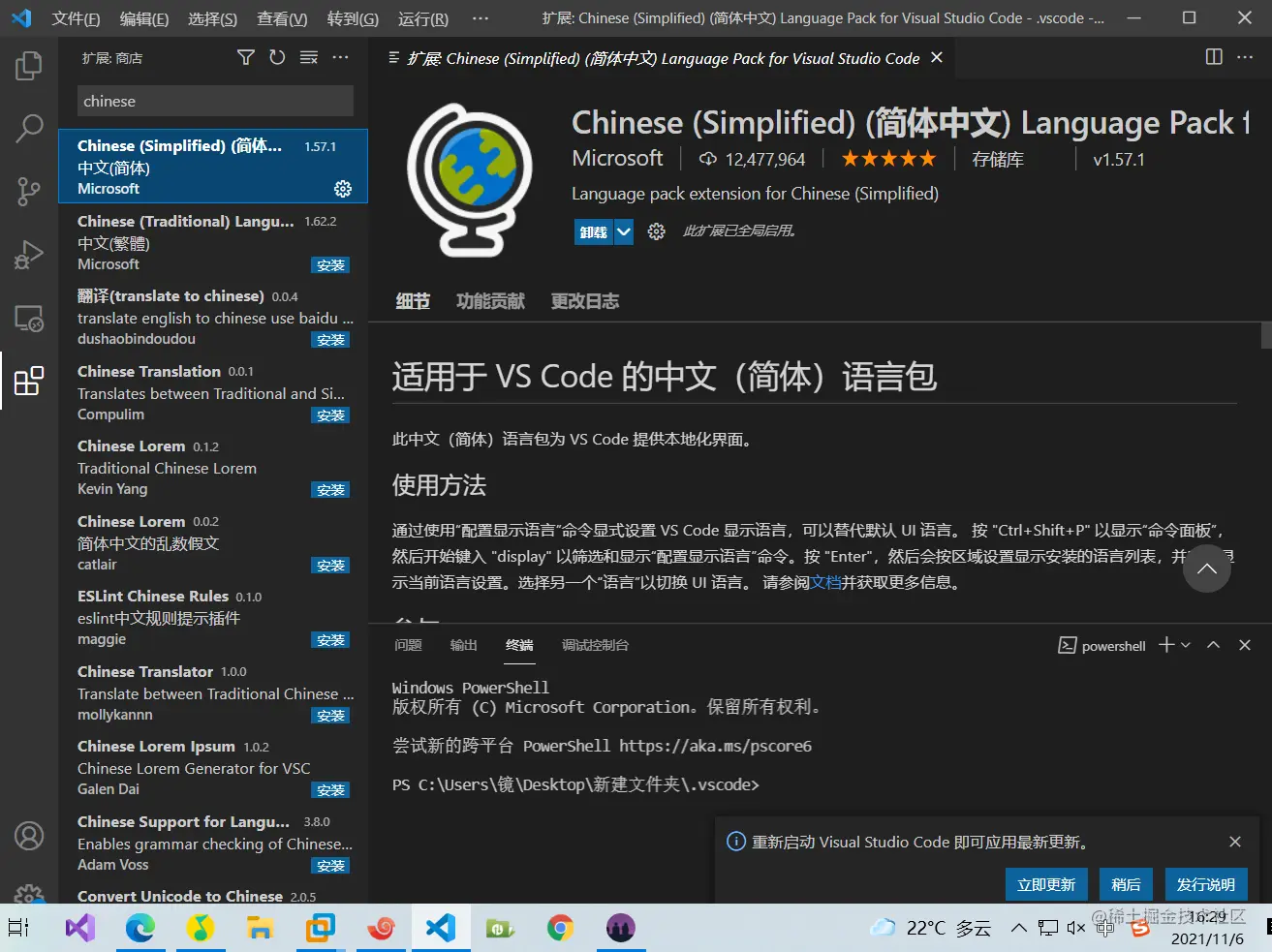Split the editor to the right
This screenshot has width=1272, height=952.
point(1214,57)
